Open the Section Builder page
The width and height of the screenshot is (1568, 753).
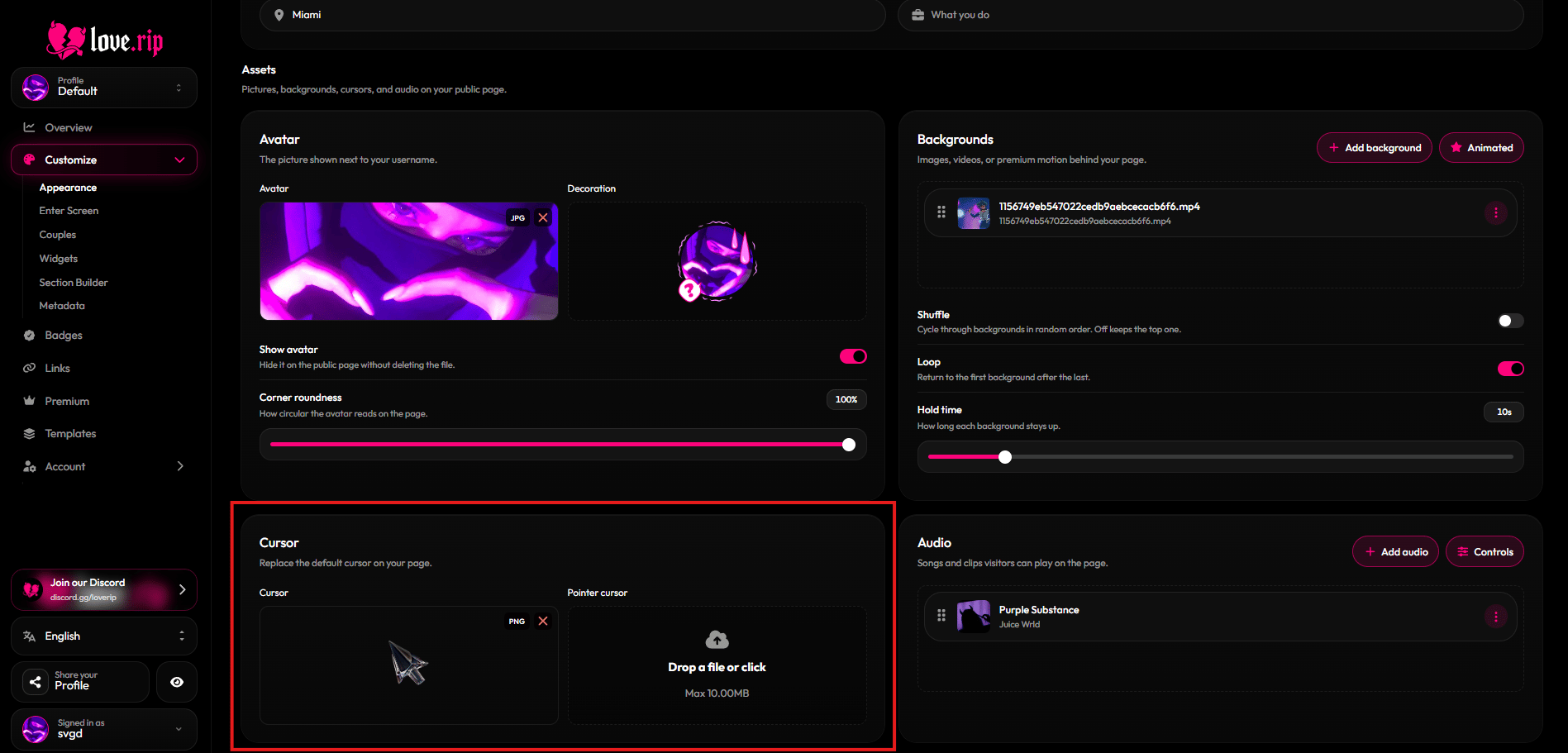pos(74,283)
